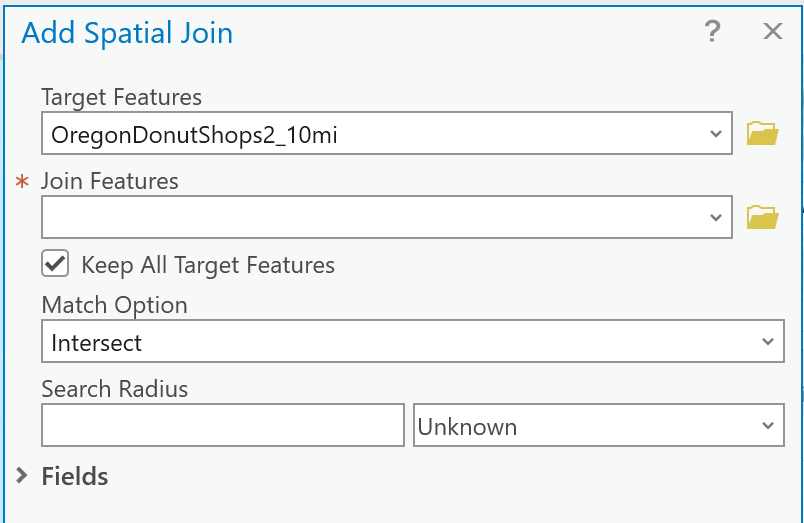Viewport: 804px width, 523px height.
Task: Click the Keep All Target Features label
Action: [x=208, y=265]
